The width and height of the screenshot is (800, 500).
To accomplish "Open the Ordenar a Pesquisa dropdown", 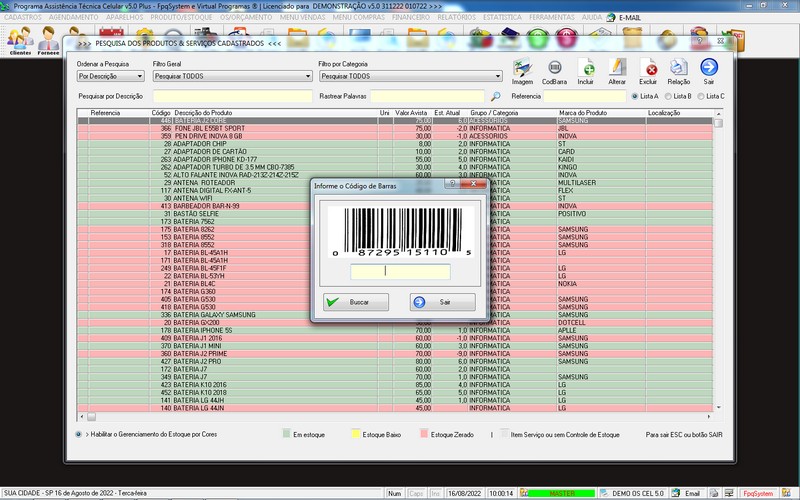I will (x=110, y=76).
